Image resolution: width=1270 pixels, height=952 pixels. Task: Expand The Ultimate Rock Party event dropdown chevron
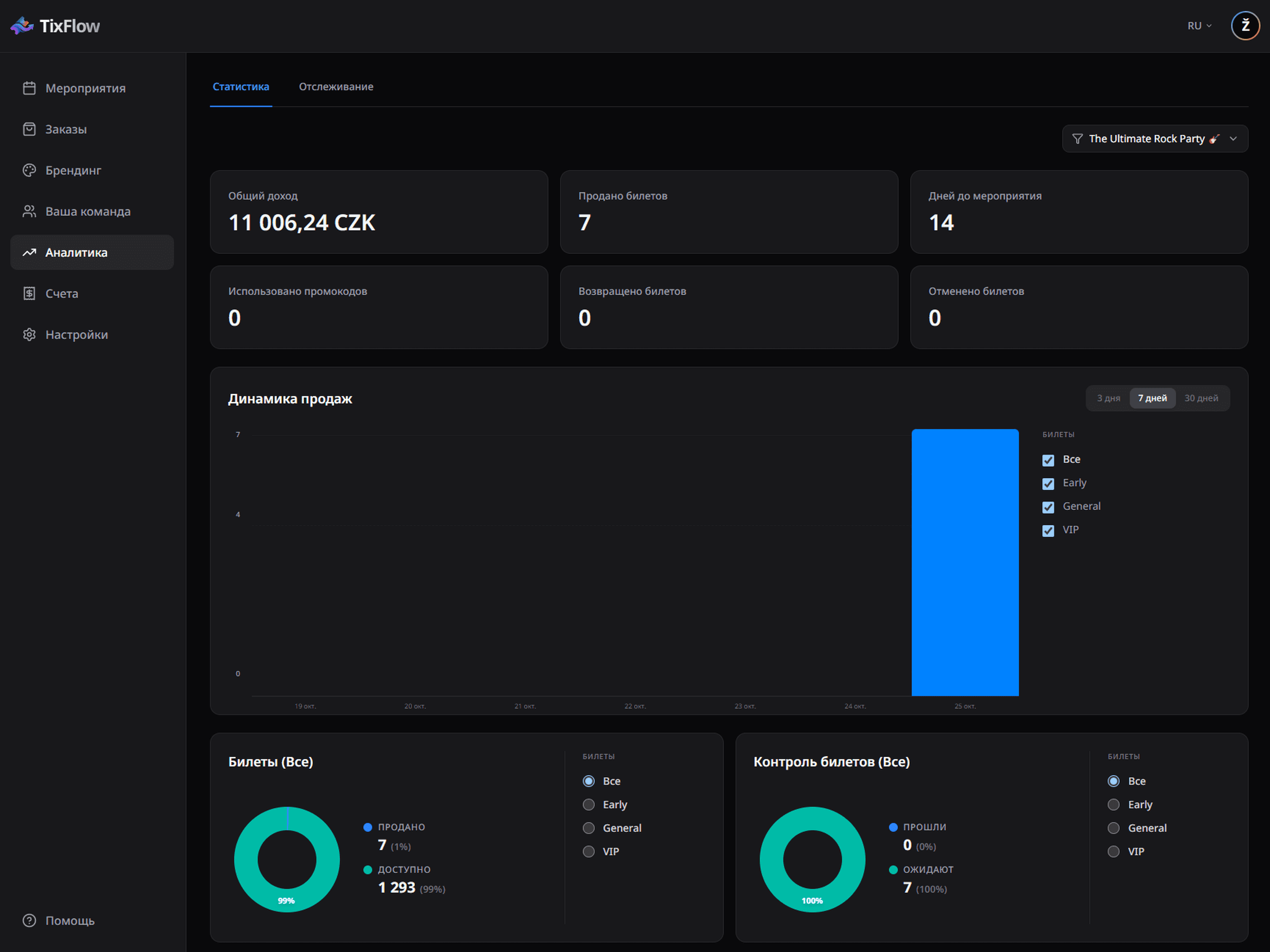pos(1233,139)
